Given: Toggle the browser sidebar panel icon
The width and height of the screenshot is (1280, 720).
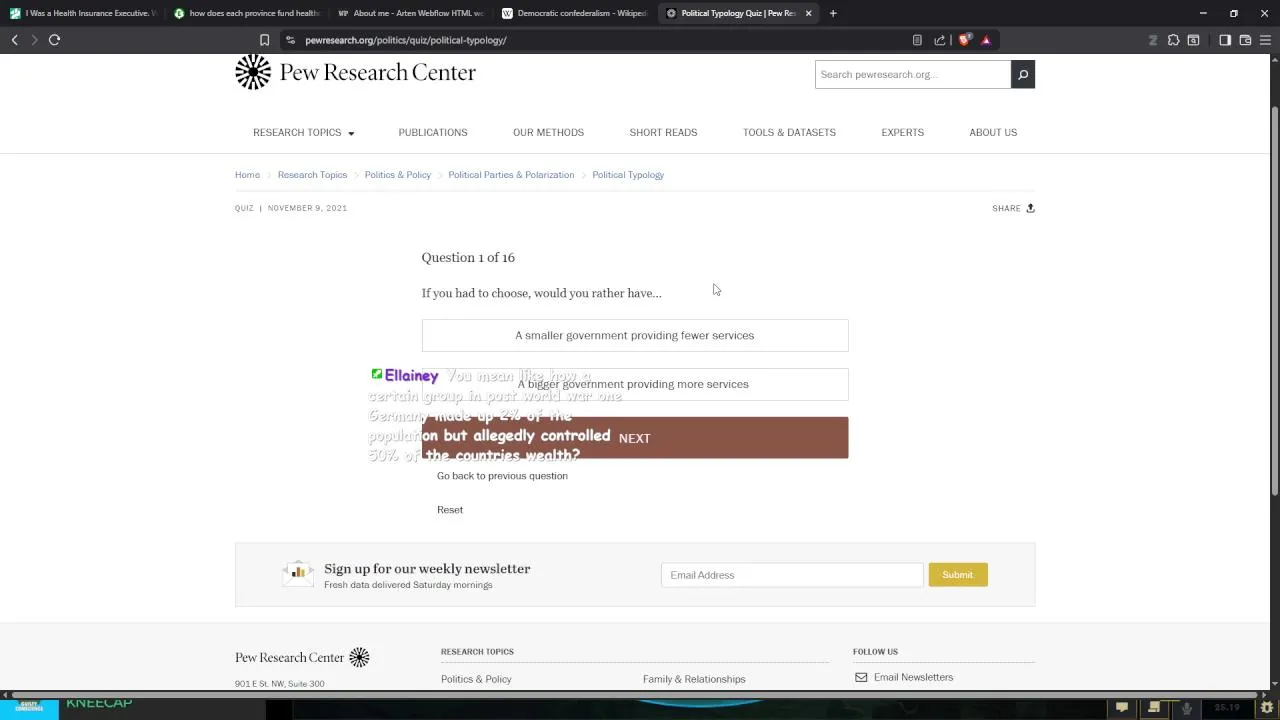Looking at the screenshot, I should (1225, 40).
